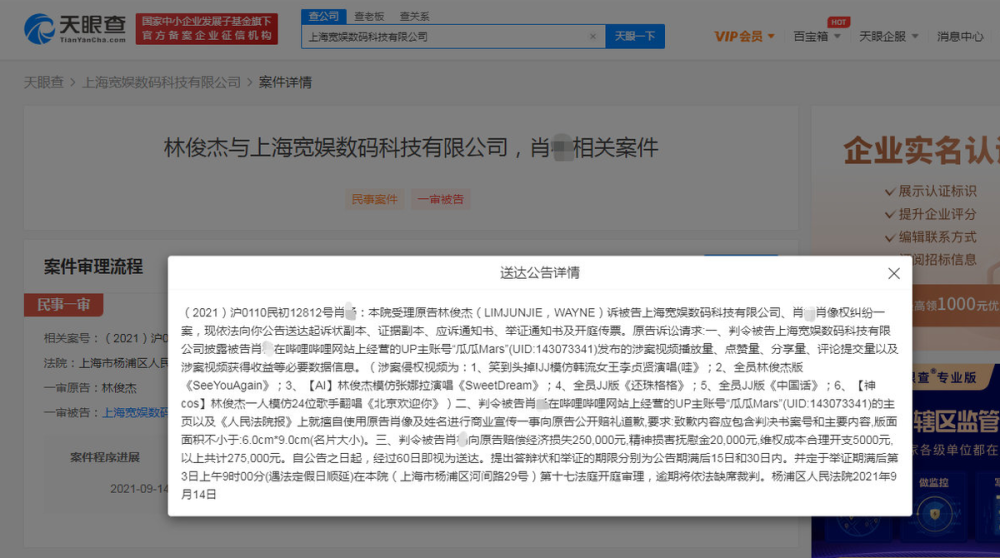
Task: Select the 查关系 tab
Action: [415, 17]
